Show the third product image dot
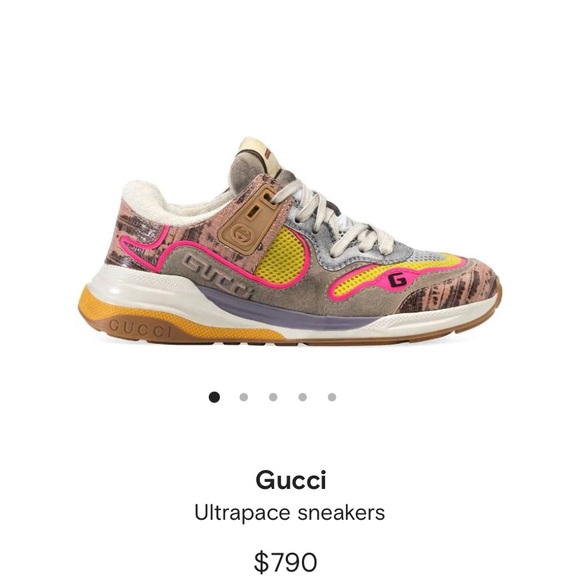This screenshot has width=580, height=580. pos(273,397)
